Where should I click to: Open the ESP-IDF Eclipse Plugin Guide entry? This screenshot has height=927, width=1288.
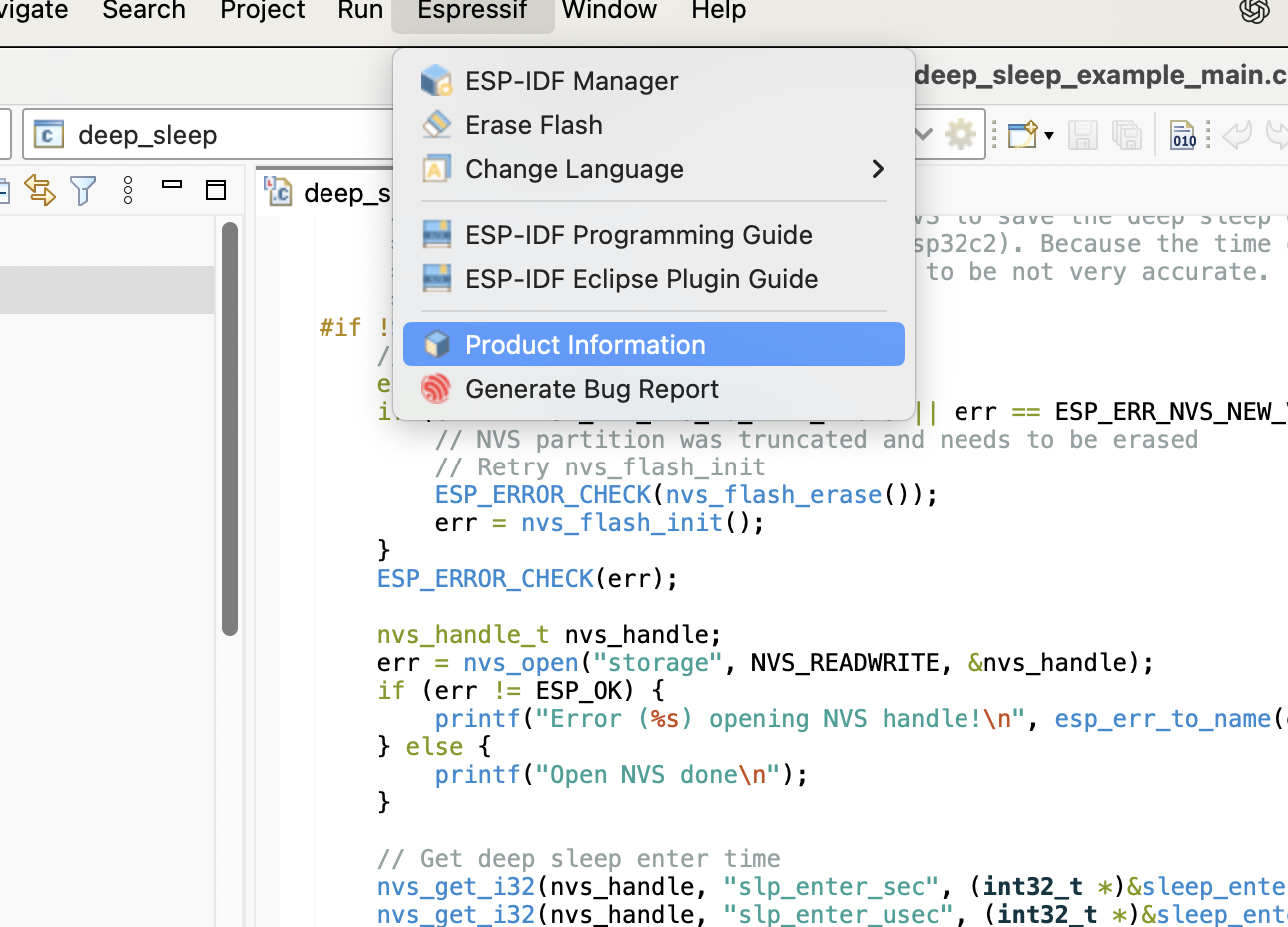[654, 279]
